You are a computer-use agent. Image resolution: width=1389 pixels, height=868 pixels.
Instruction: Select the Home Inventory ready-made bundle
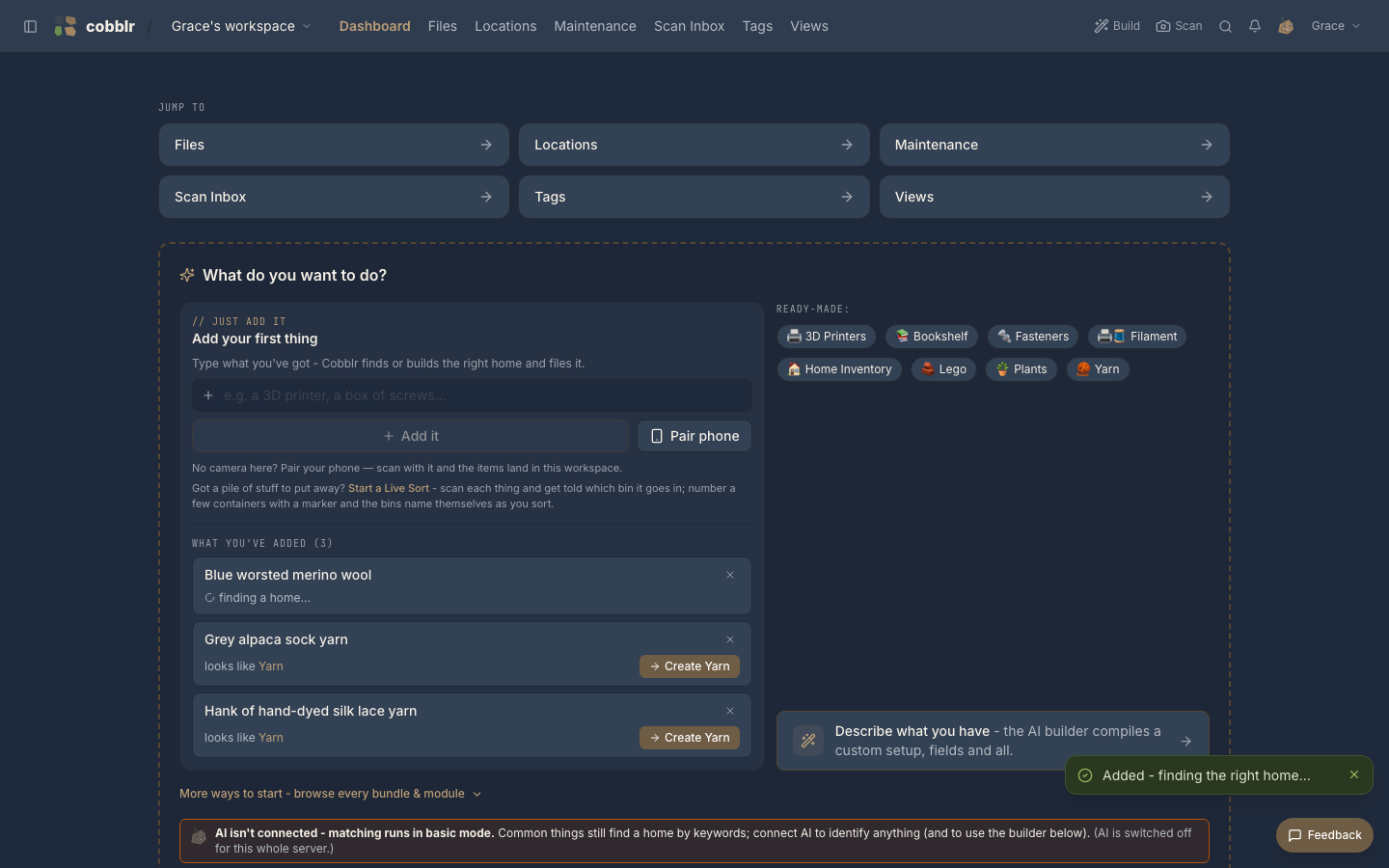click(x=839, y=369)
